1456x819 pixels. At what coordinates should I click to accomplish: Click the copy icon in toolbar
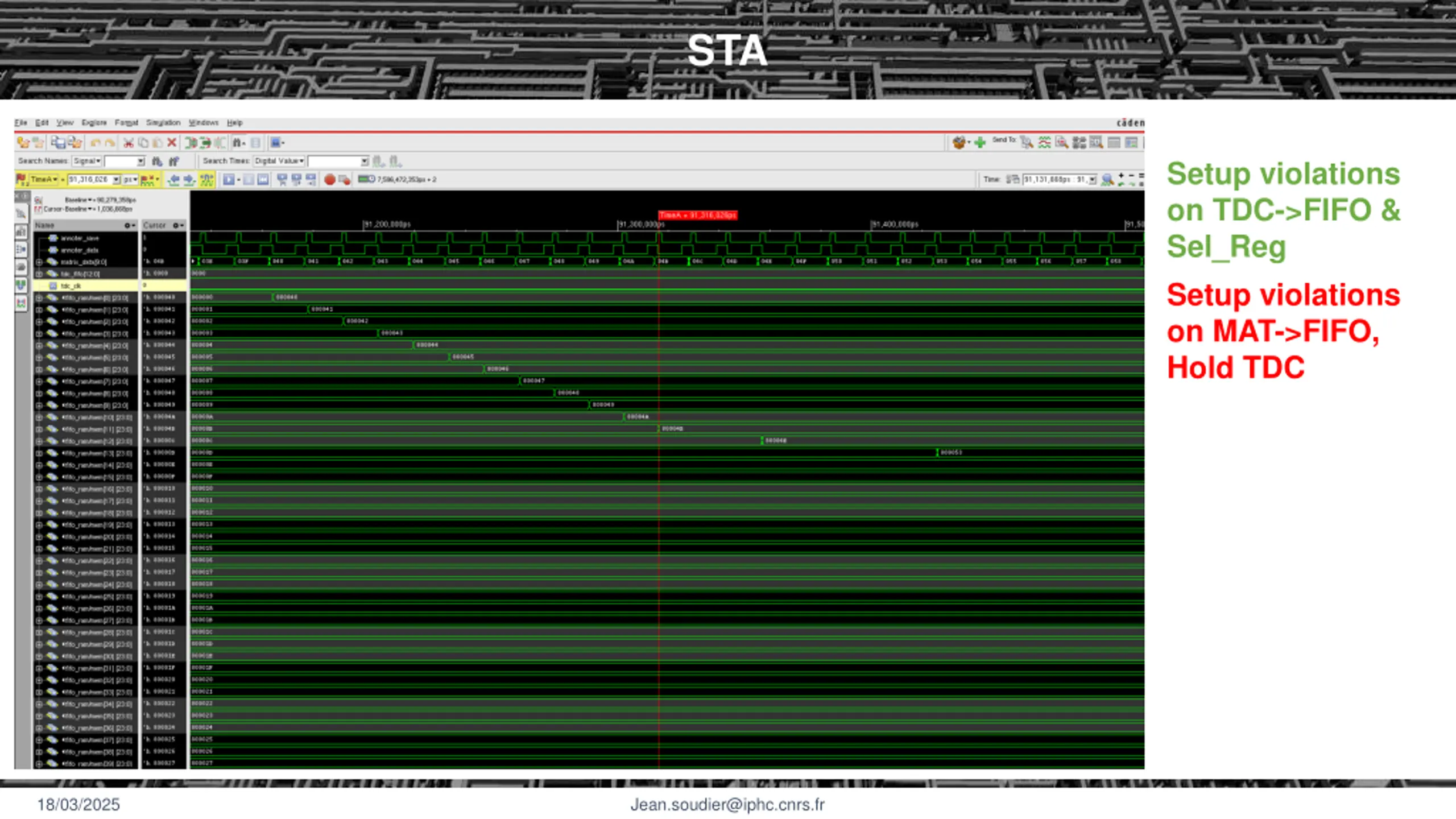[143, 143]
